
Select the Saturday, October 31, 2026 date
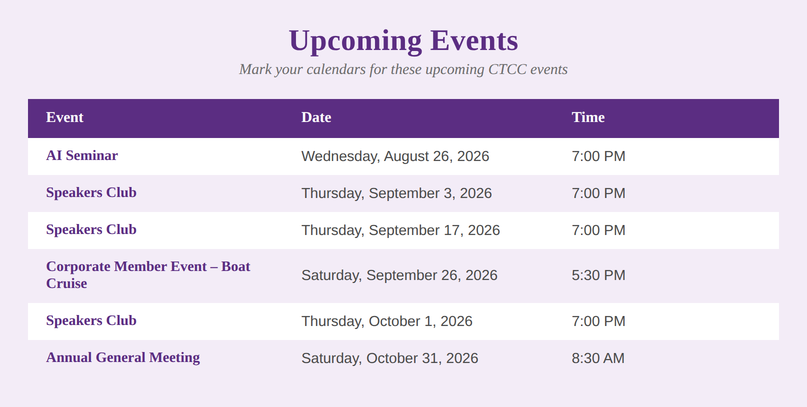390,358
